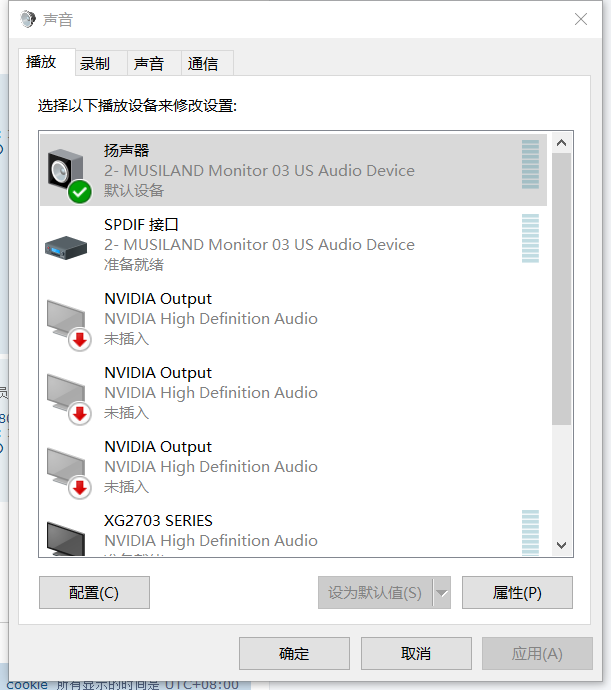Confirm with the 确定 button
This screenshot has width=611, height=690.
click(x=294, y=653)
